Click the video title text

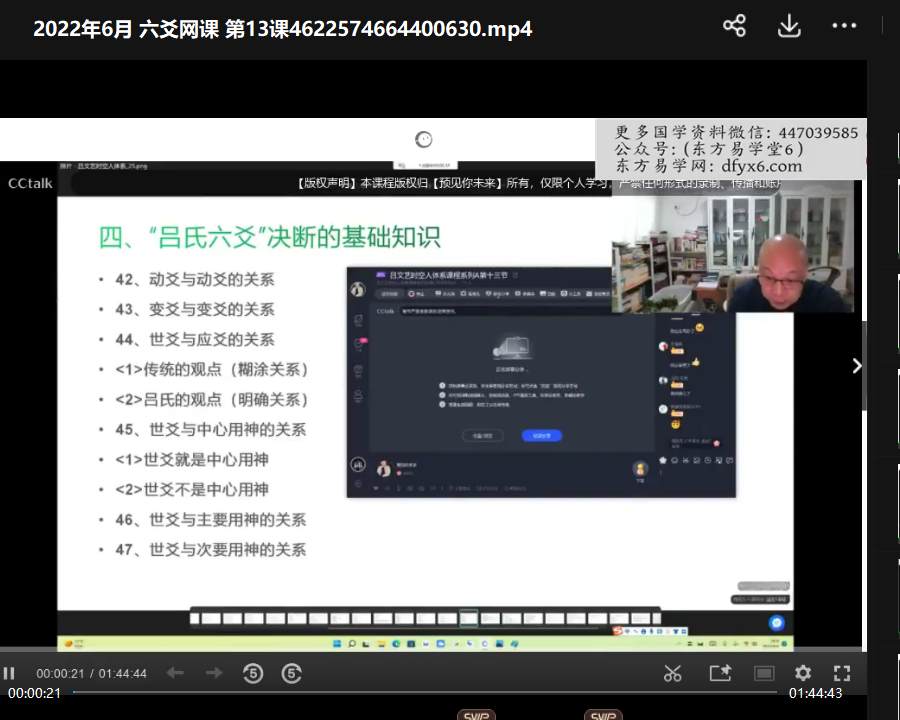[282, 29]
